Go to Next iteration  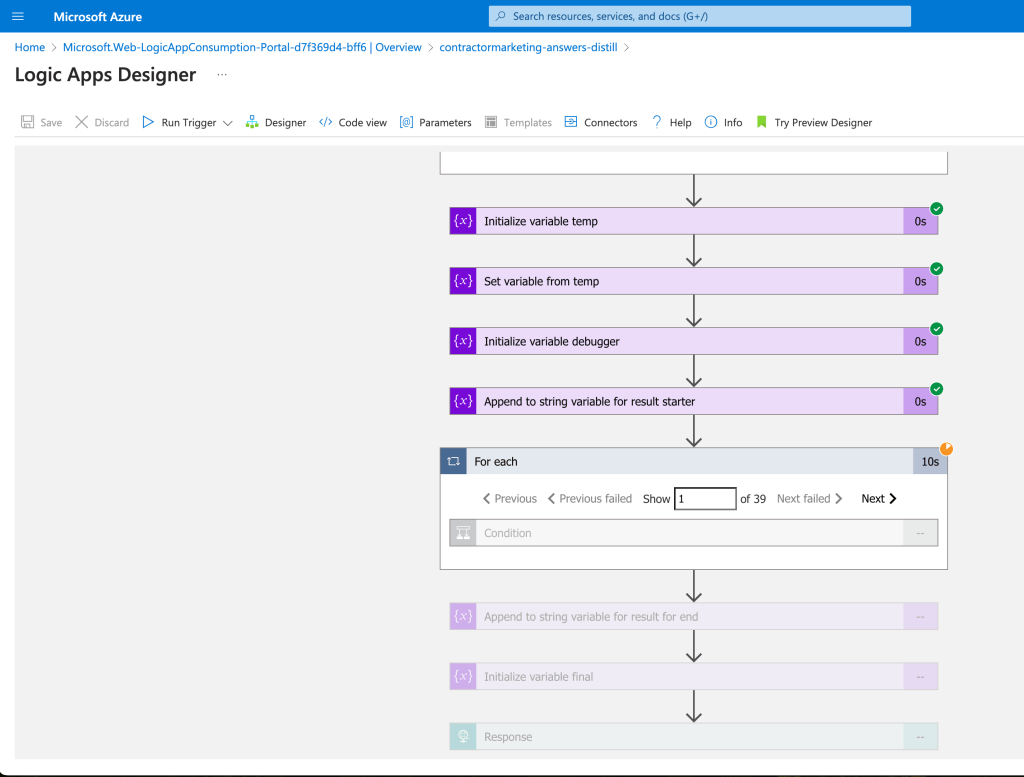coord(879,499)
